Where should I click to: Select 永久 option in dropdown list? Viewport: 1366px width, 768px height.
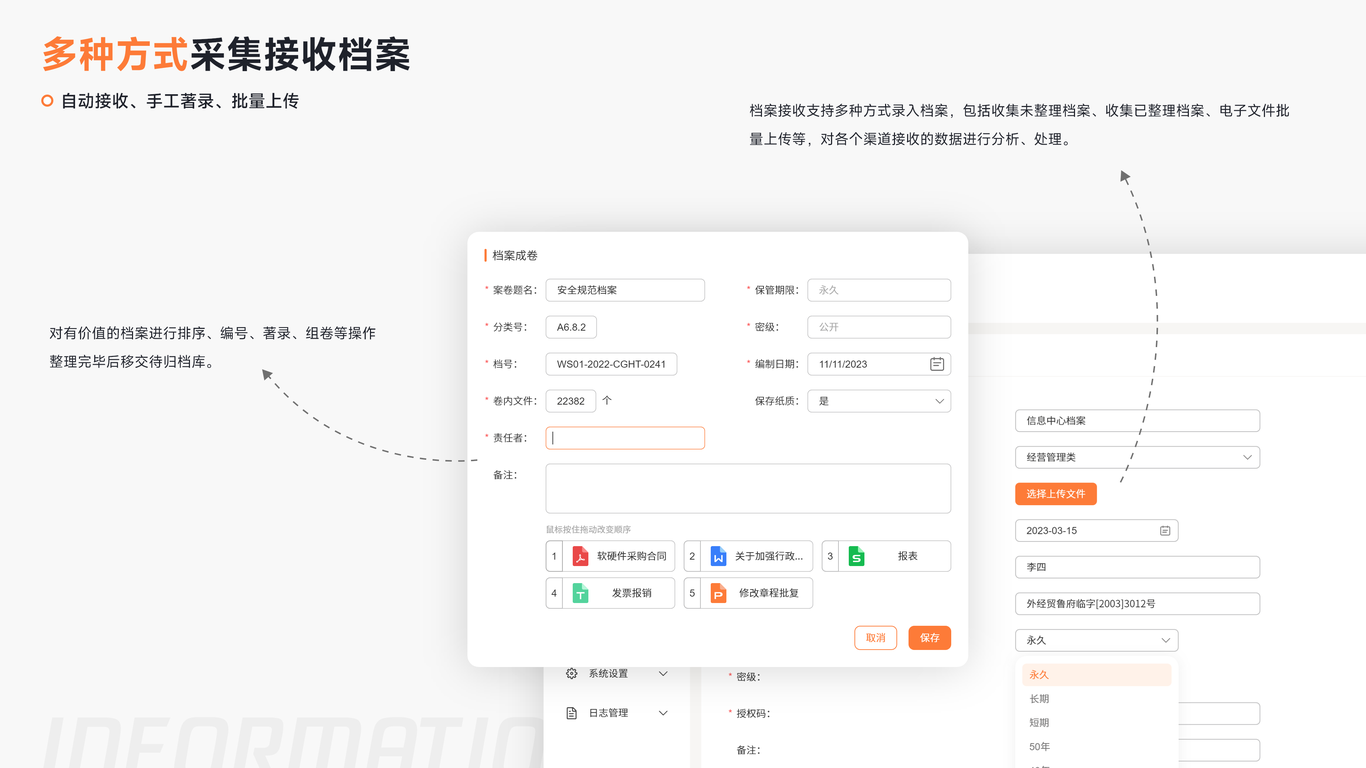(1096, 675)
